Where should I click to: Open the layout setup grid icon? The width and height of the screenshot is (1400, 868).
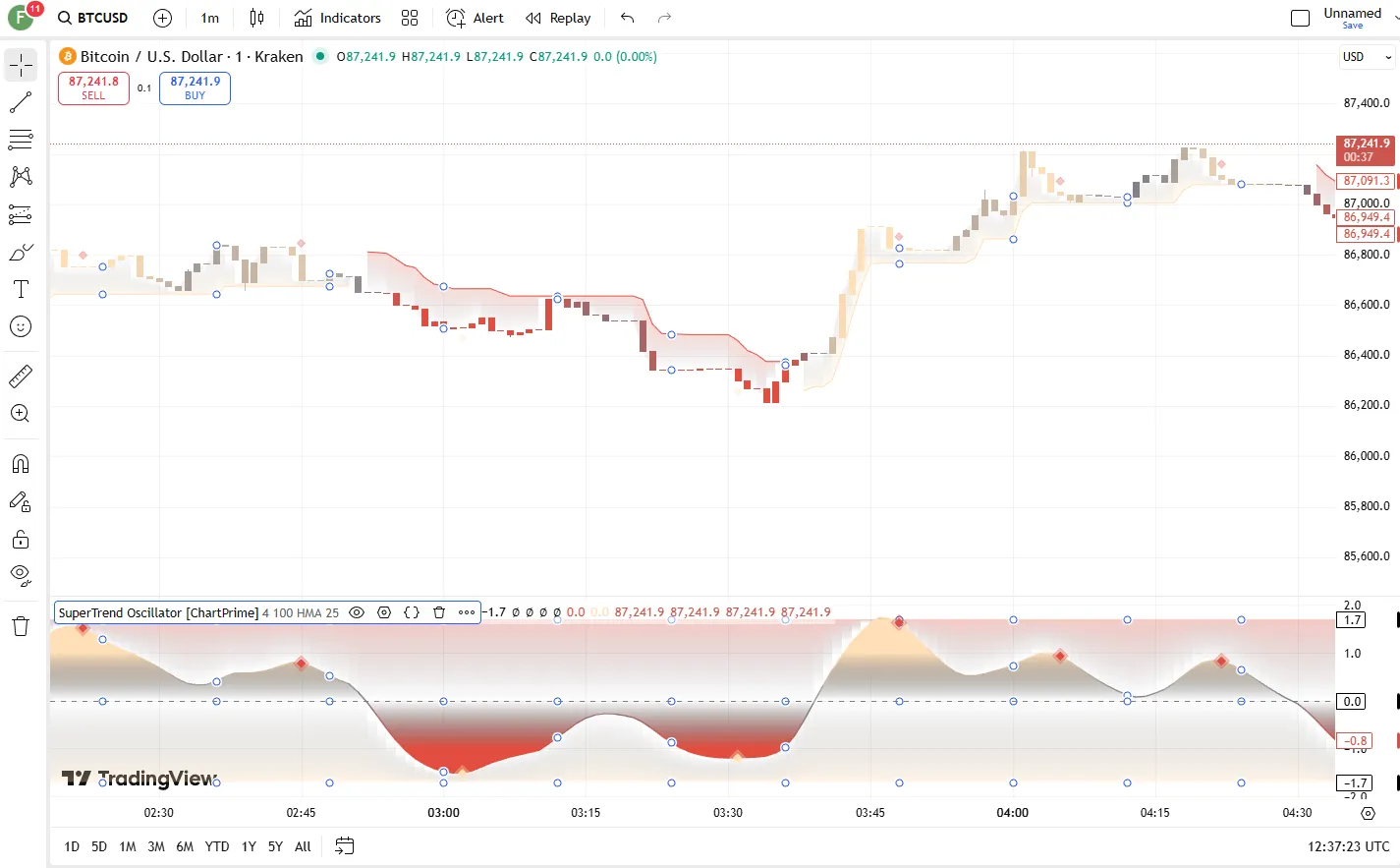click(410, 18)
